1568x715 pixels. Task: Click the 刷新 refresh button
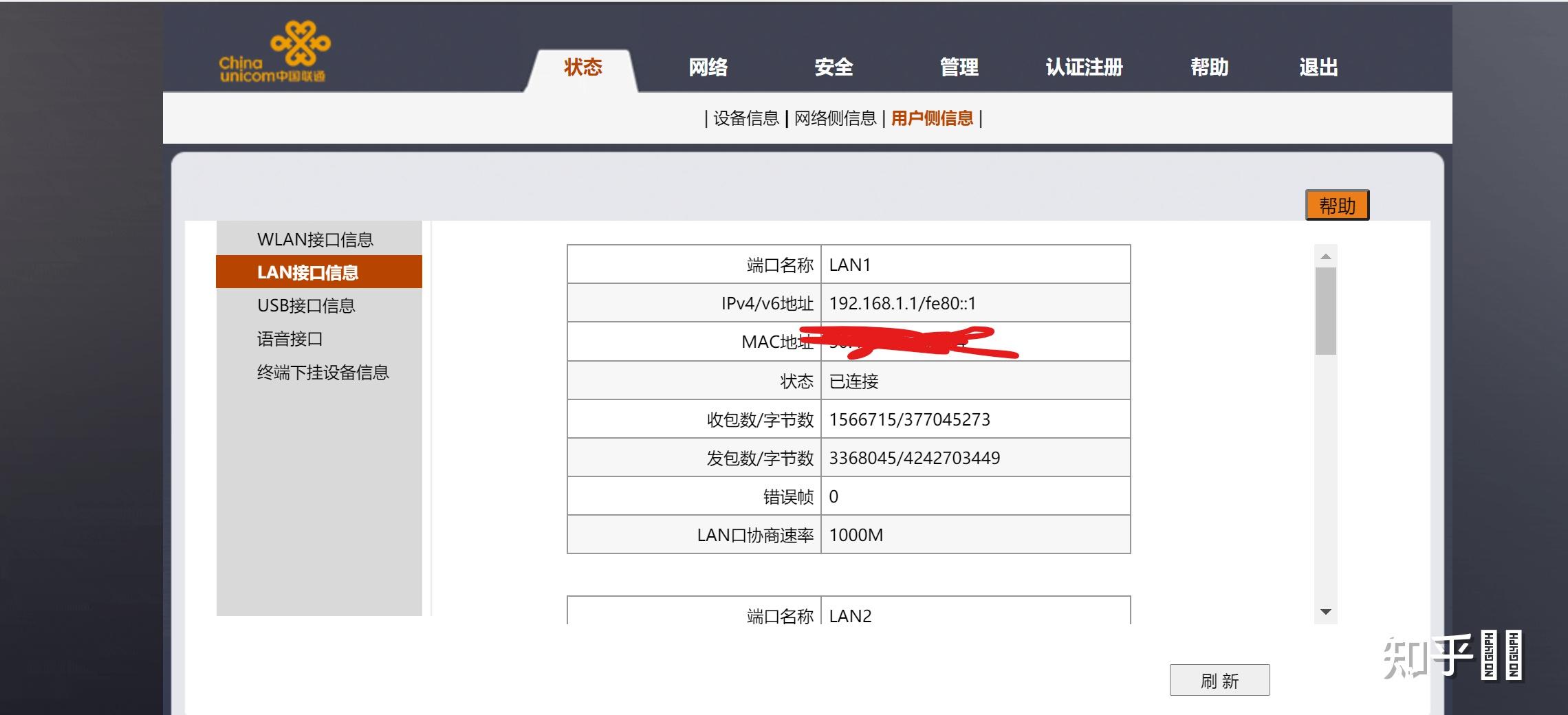[x=1219, y=680]
